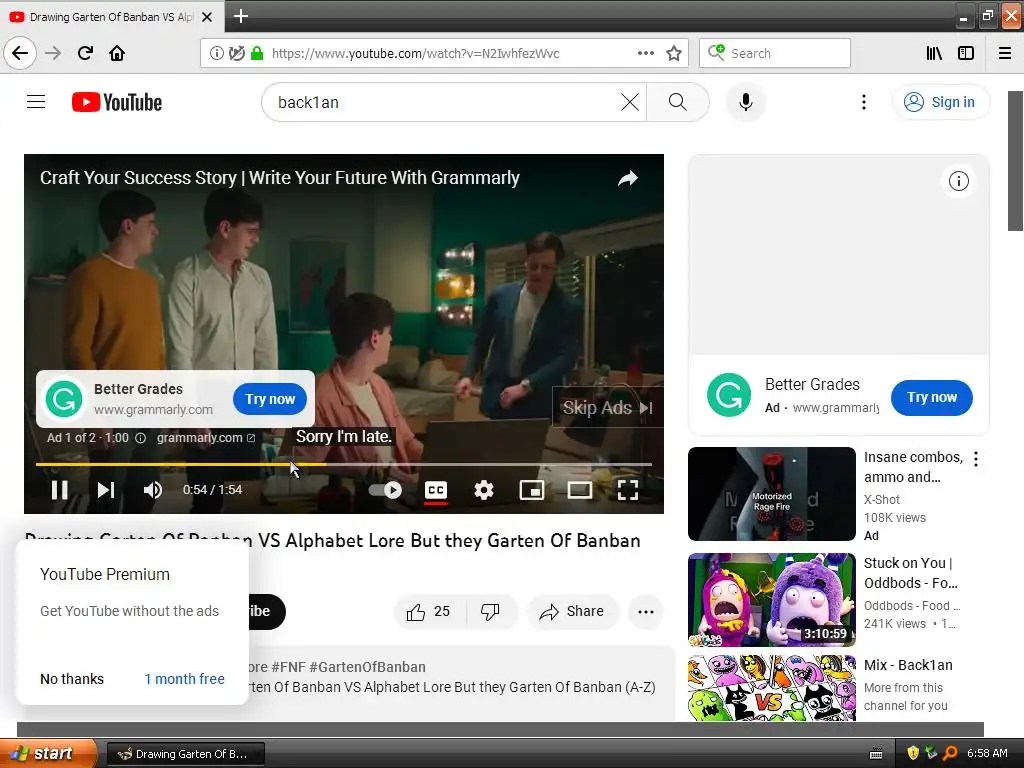
Task: Open the page actions three-dot menu
Action: (x=645, y=53)
